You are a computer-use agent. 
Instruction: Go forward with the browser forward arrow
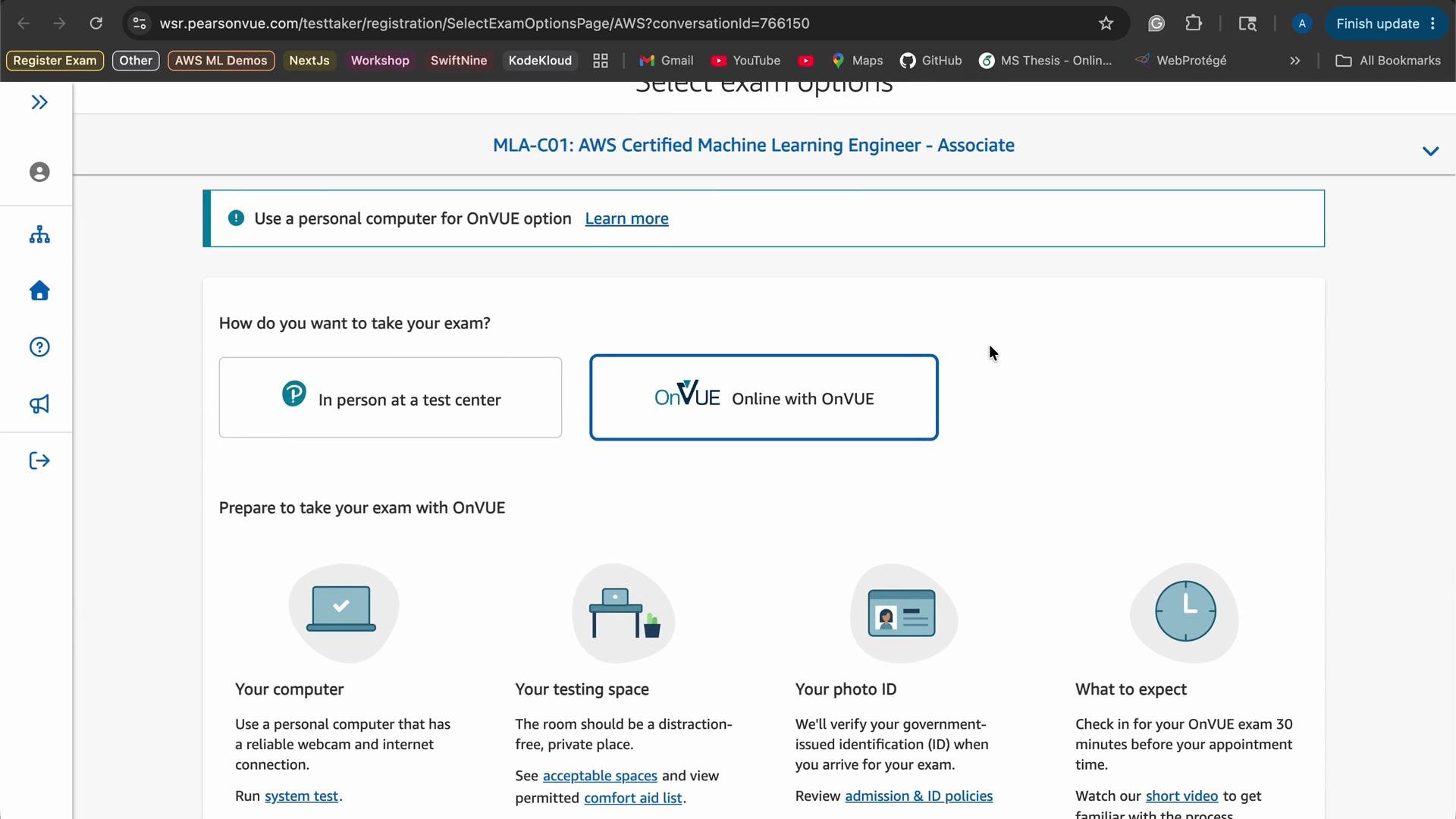59,24
